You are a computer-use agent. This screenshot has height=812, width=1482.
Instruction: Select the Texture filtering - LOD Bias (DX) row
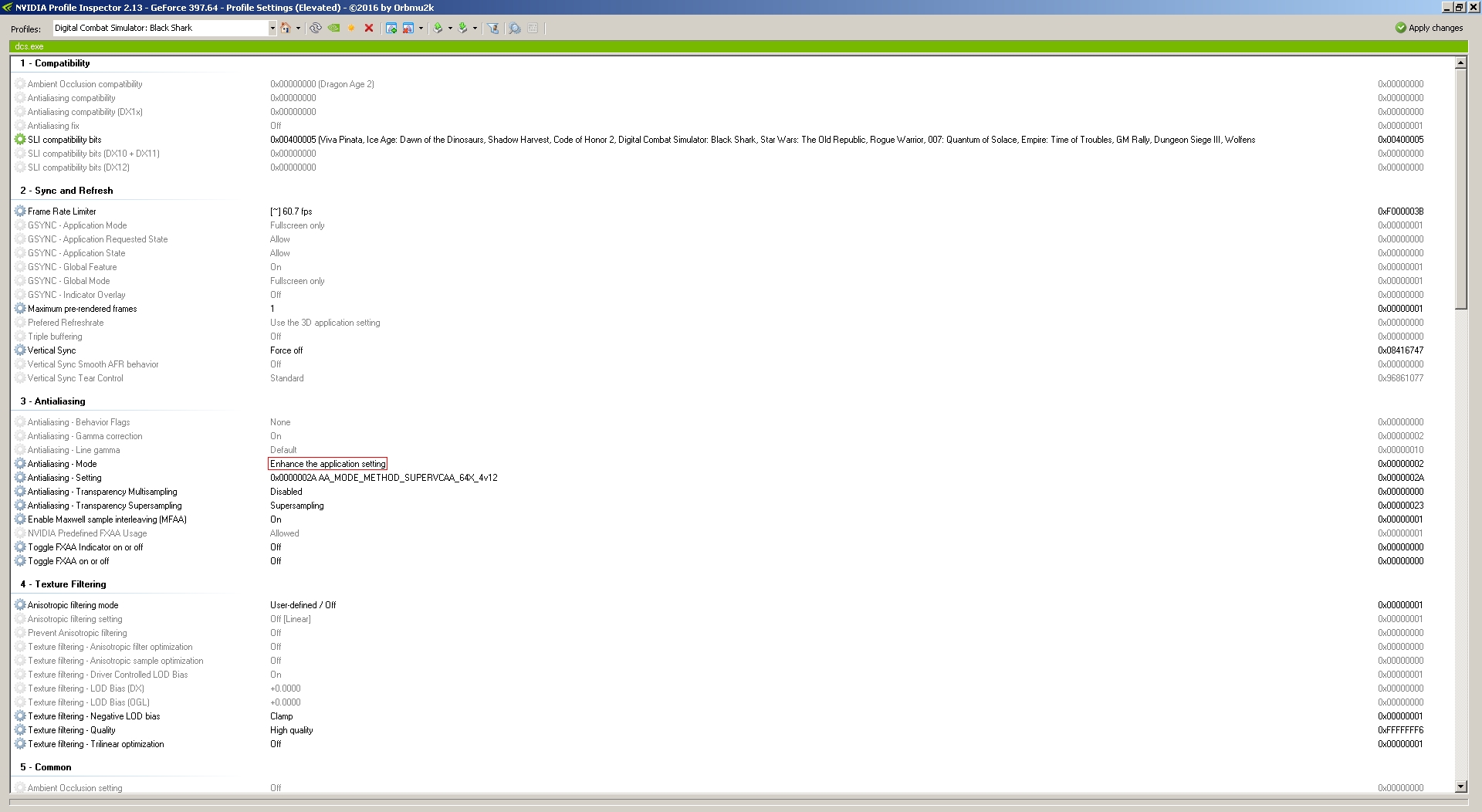coord(732,689)
